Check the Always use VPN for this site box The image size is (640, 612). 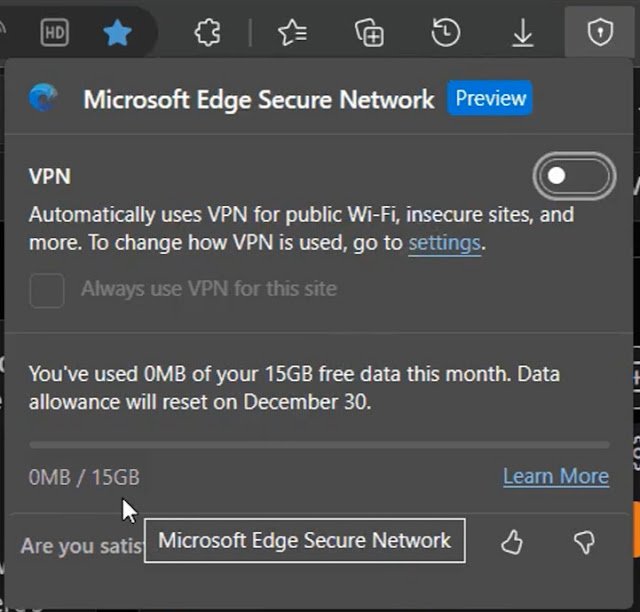(47, 290)
